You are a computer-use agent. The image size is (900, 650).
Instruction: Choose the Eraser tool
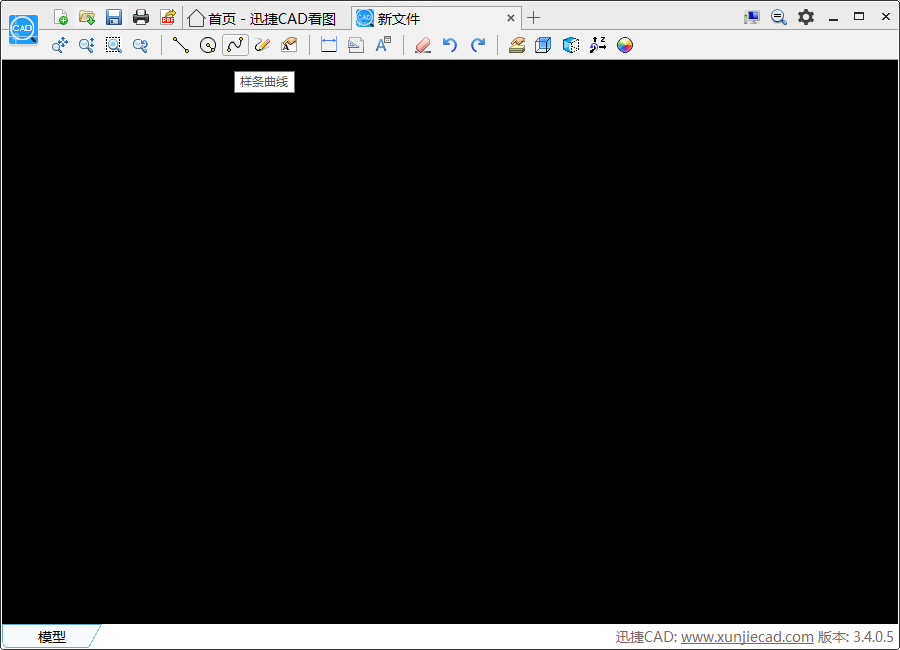pos(422,45)
